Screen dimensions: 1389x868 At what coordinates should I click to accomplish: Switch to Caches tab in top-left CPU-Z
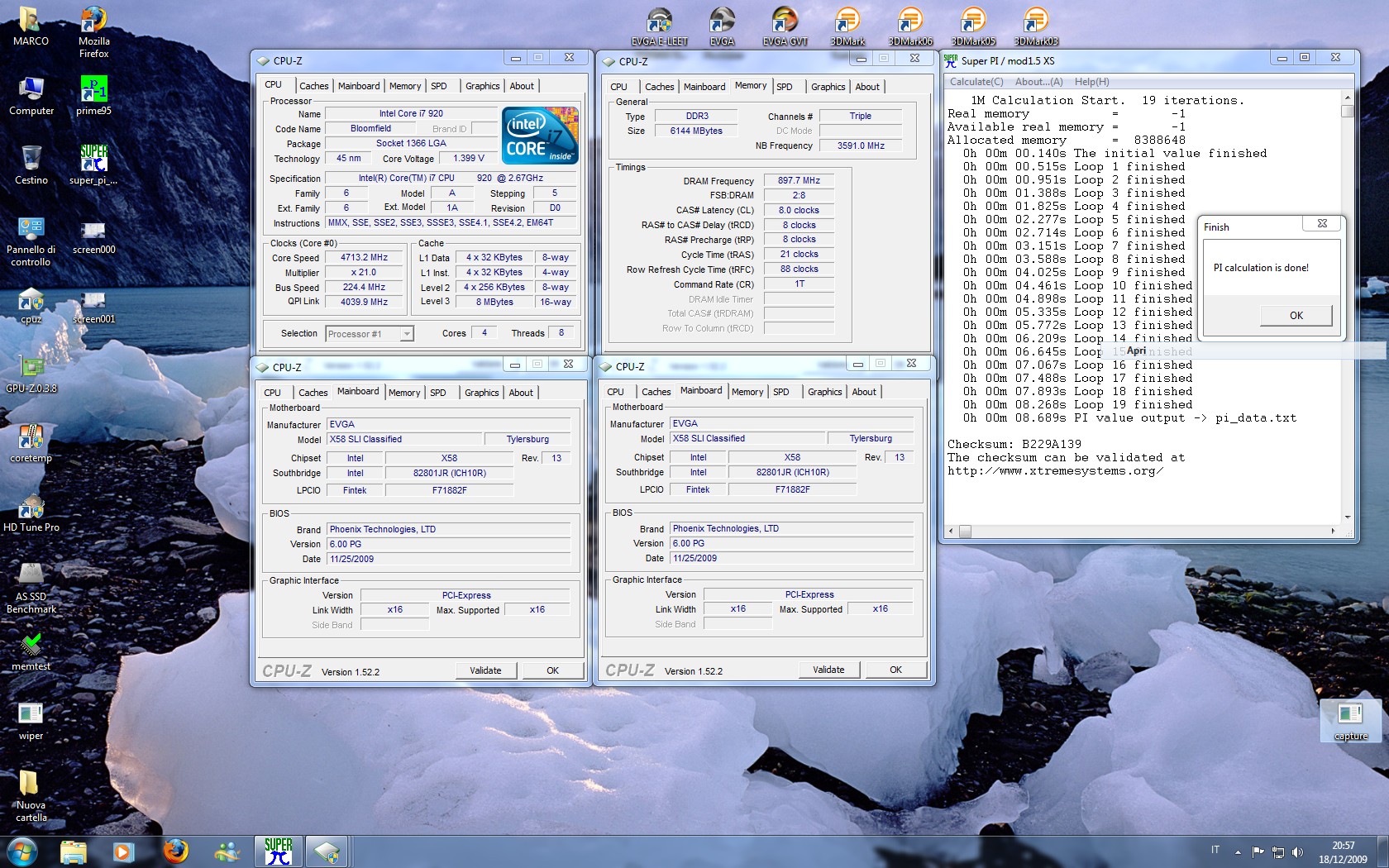point(314,86)
